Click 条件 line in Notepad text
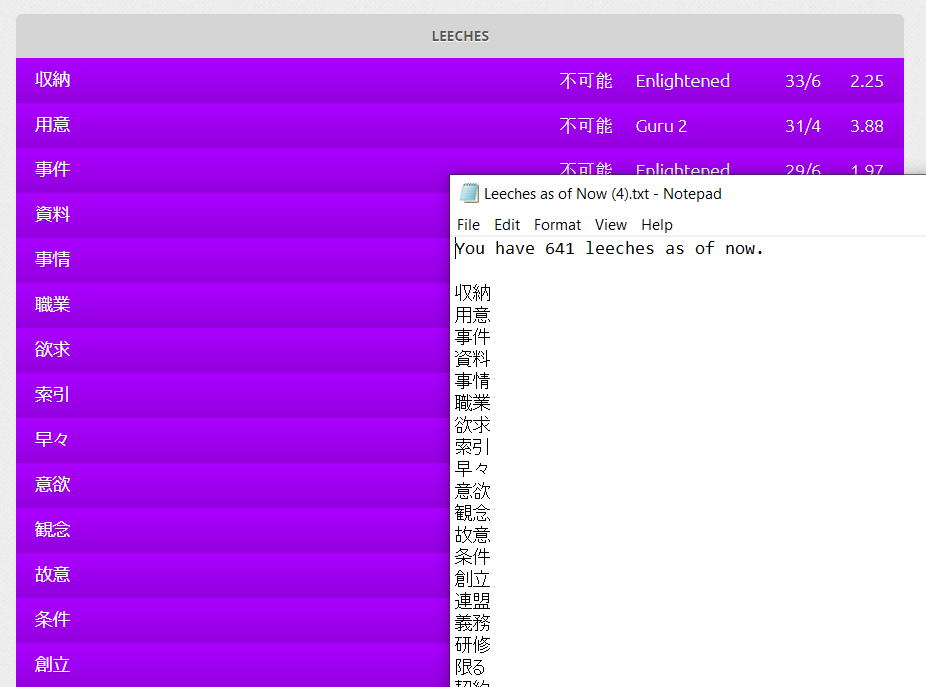The image size is (926, 687). tap(472, 557)
